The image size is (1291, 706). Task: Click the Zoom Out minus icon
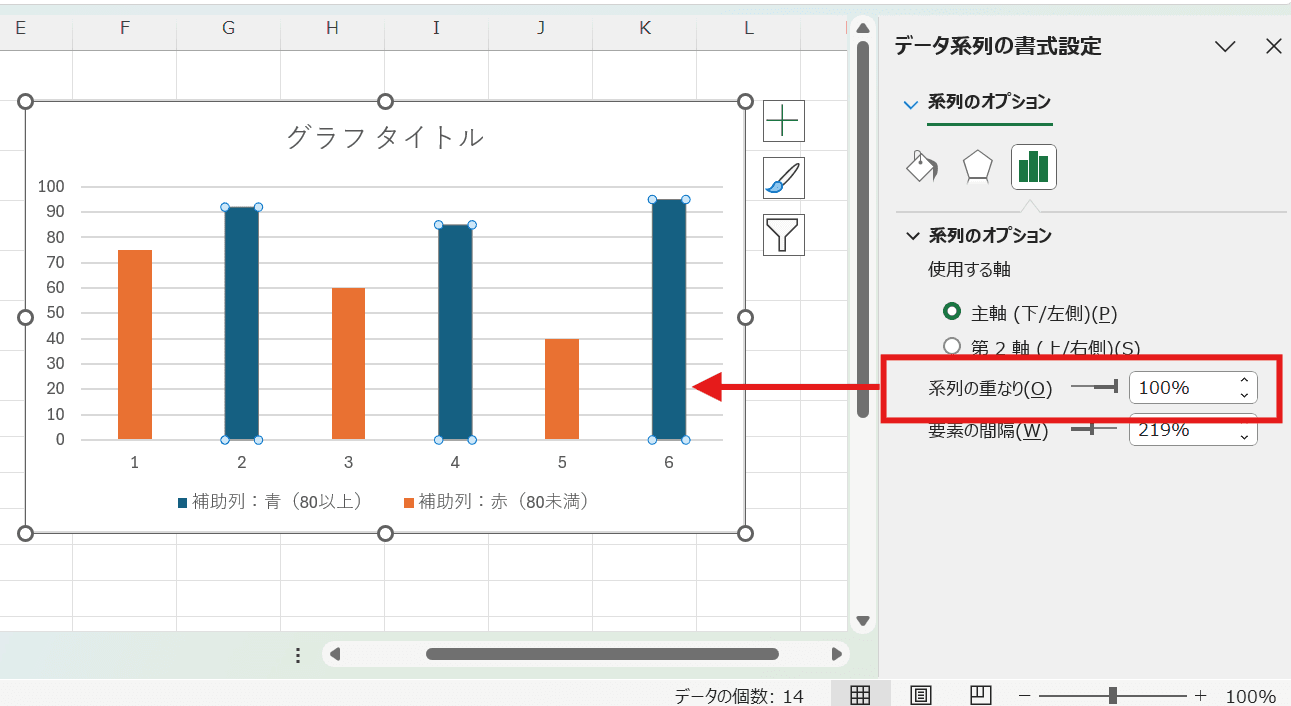click(x=1025, y=694)
